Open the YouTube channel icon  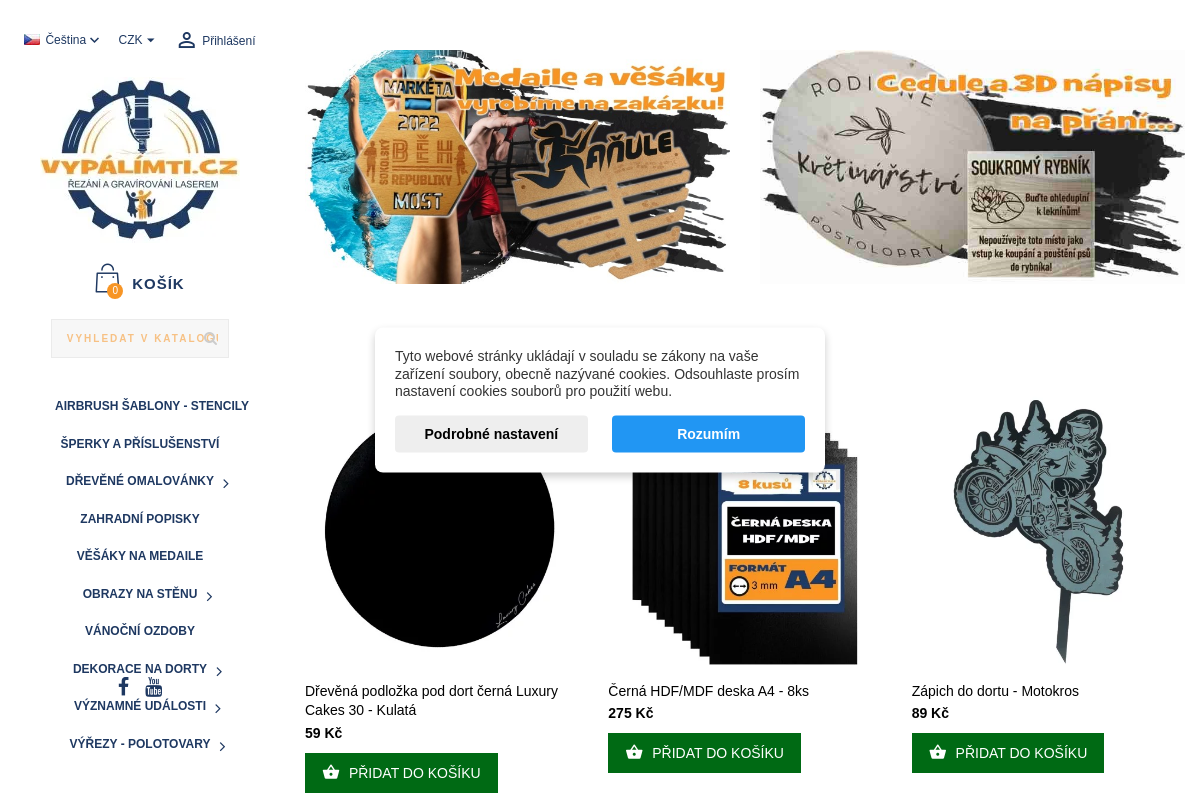154,687
